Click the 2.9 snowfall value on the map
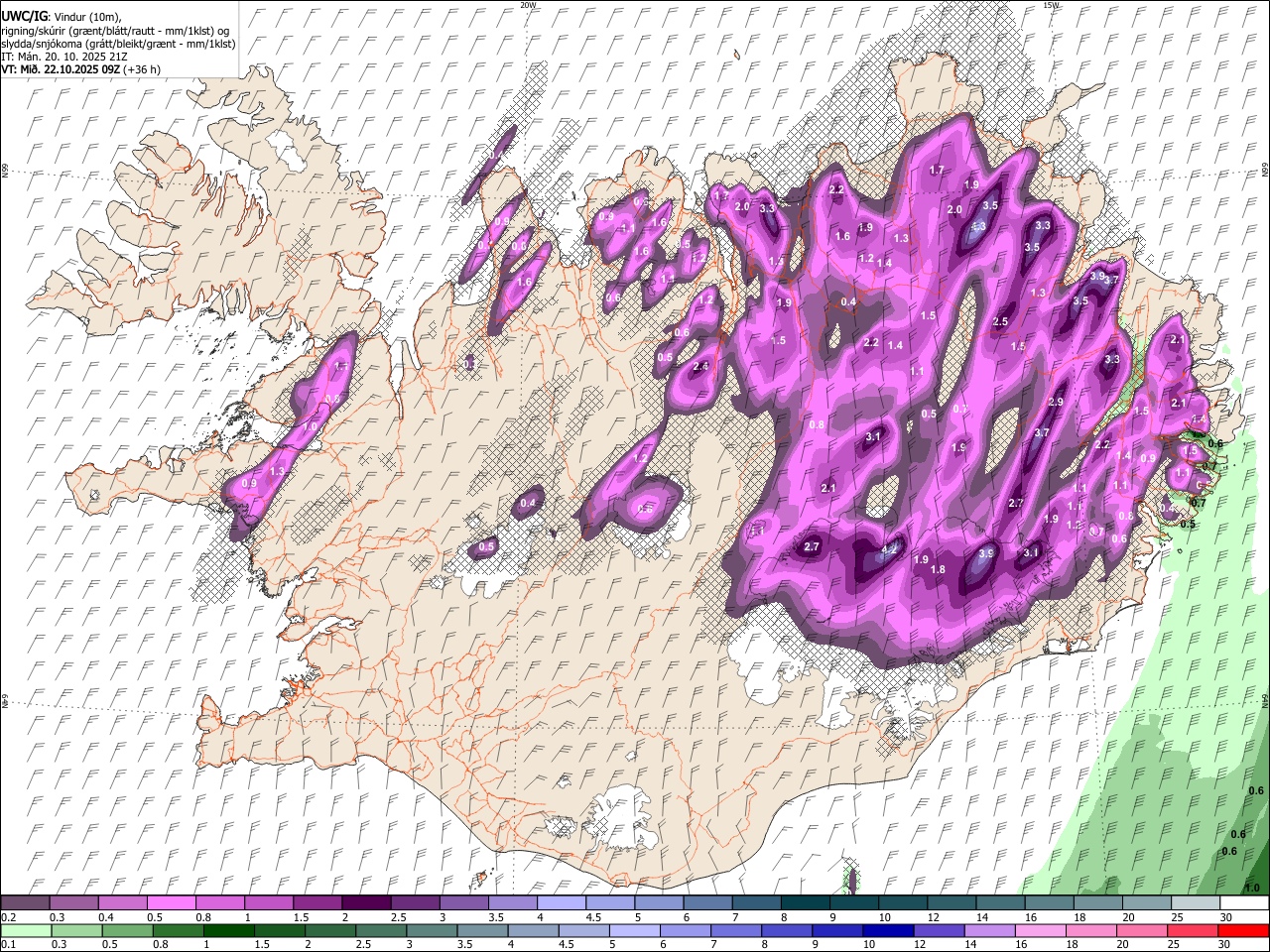This screenshot has width=1270, height=952. (x=1056, y=402)
